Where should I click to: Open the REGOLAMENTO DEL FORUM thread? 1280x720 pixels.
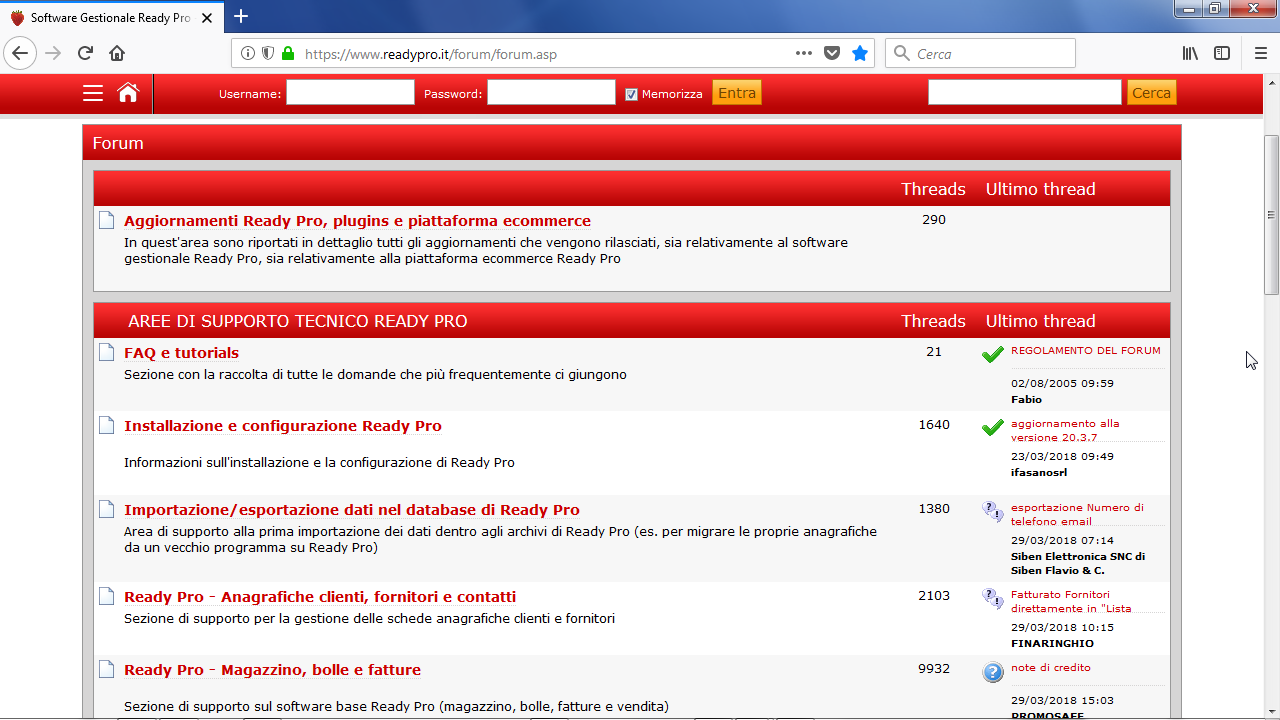(x=1086, y=351)
